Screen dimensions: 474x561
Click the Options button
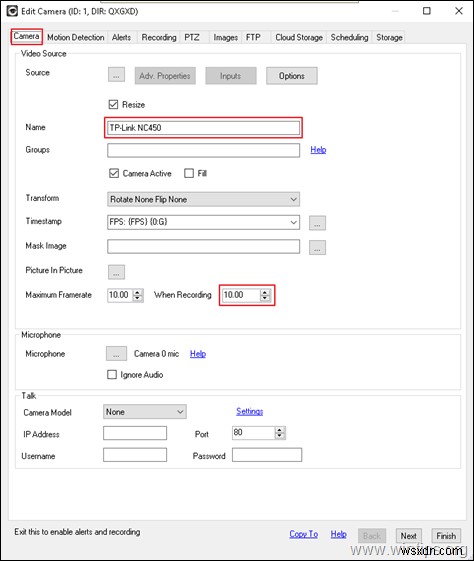292,76
